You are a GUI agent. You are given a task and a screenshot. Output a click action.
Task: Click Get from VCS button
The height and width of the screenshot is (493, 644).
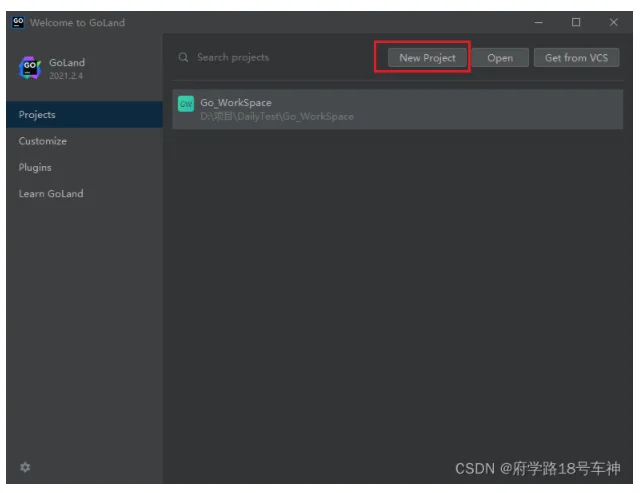576,58
